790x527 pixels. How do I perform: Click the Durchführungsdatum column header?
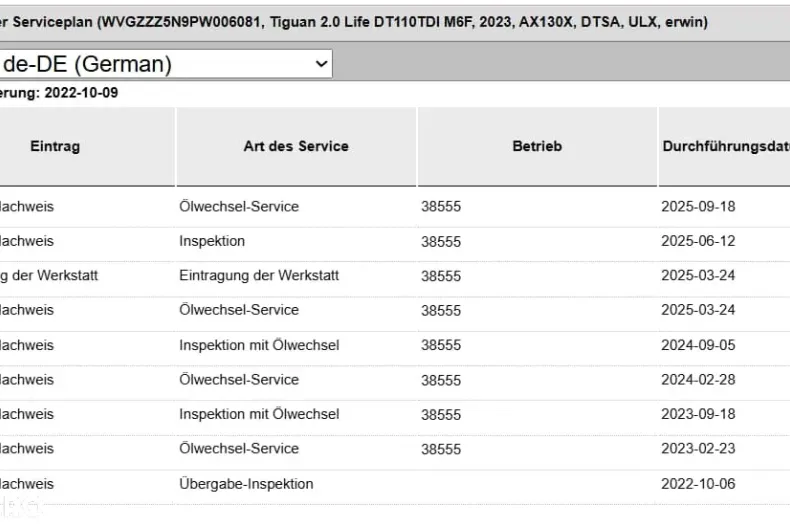[x=725, y=146]
